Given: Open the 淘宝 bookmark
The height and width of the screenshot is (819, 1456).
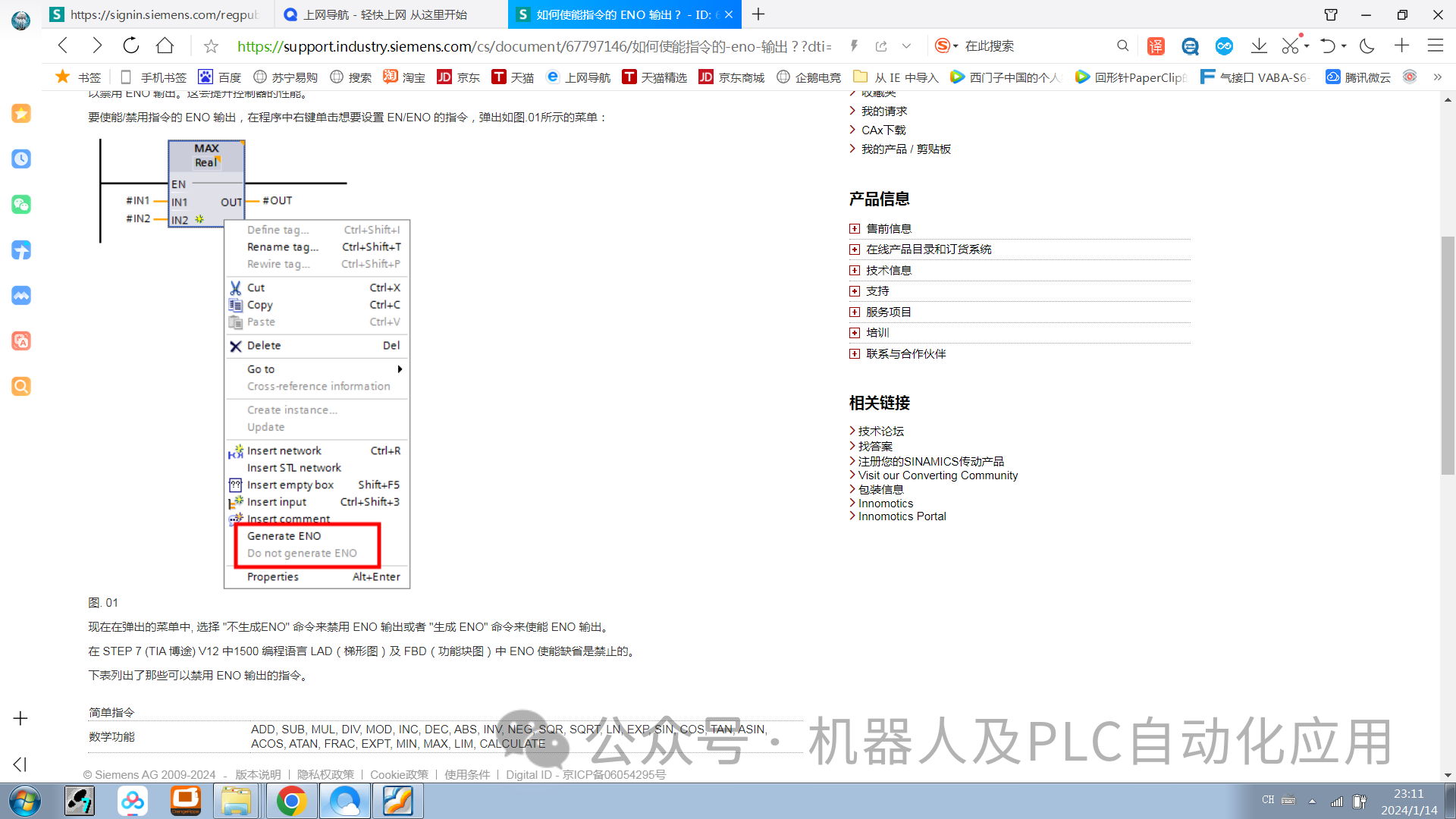Looking at the screenshot, I should coord(404,77).
